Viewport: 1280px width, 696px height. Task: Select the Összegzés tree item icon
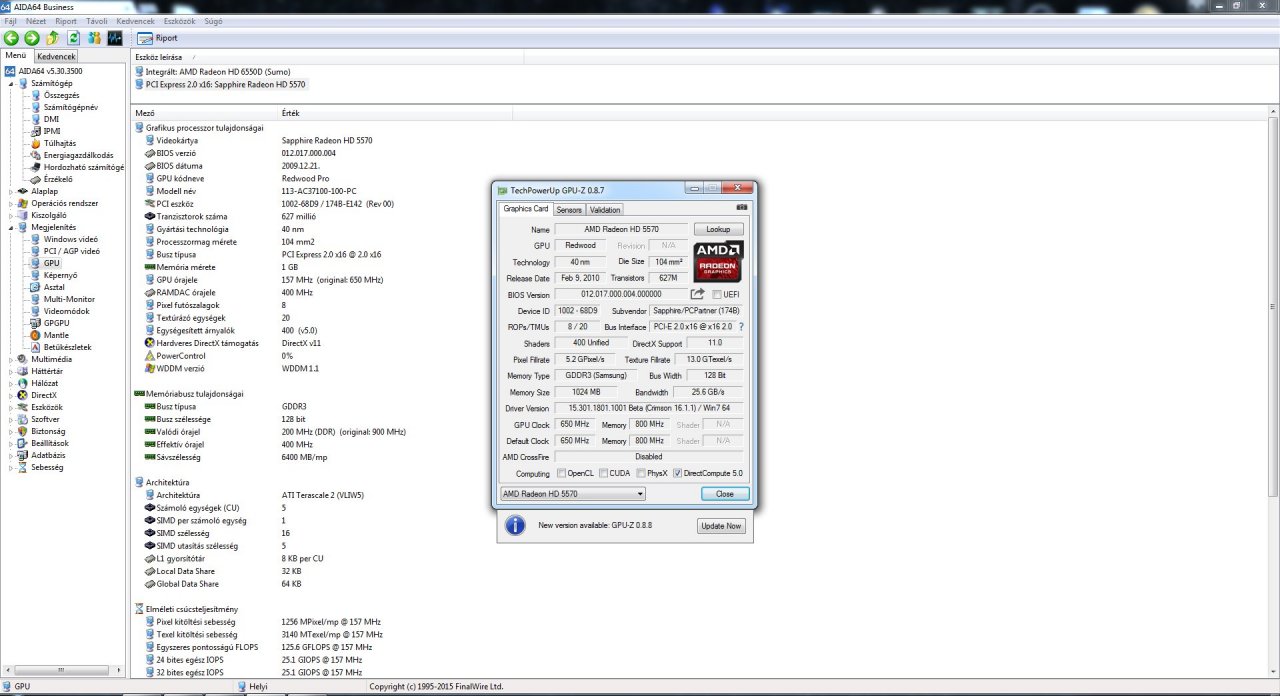[36, 95]
